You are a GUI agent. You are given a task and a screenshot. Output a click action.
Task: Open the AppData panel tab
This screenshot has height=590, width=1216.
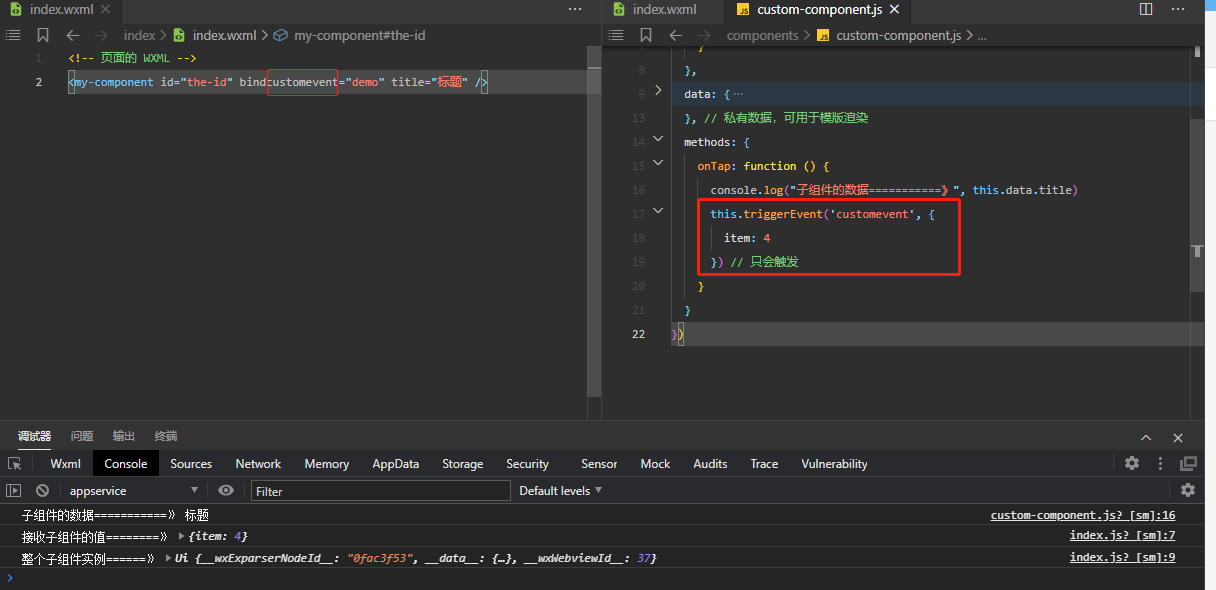396,464
